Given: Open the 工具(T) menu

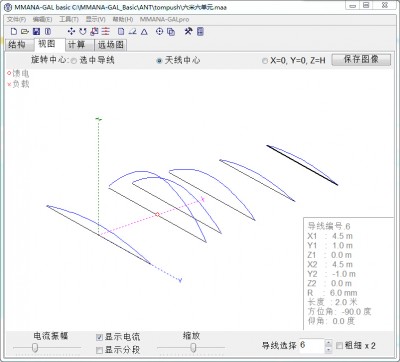Looking at the screenshot, I should pos(69,19).
